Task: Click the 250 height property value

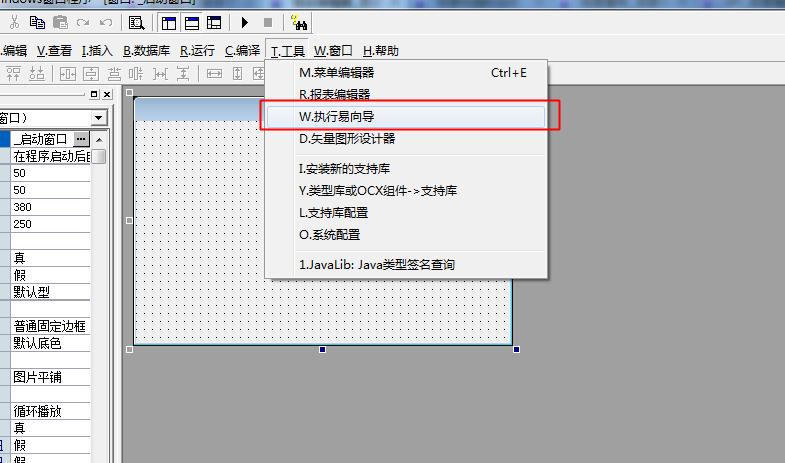Action: click(x=51, y=224)
